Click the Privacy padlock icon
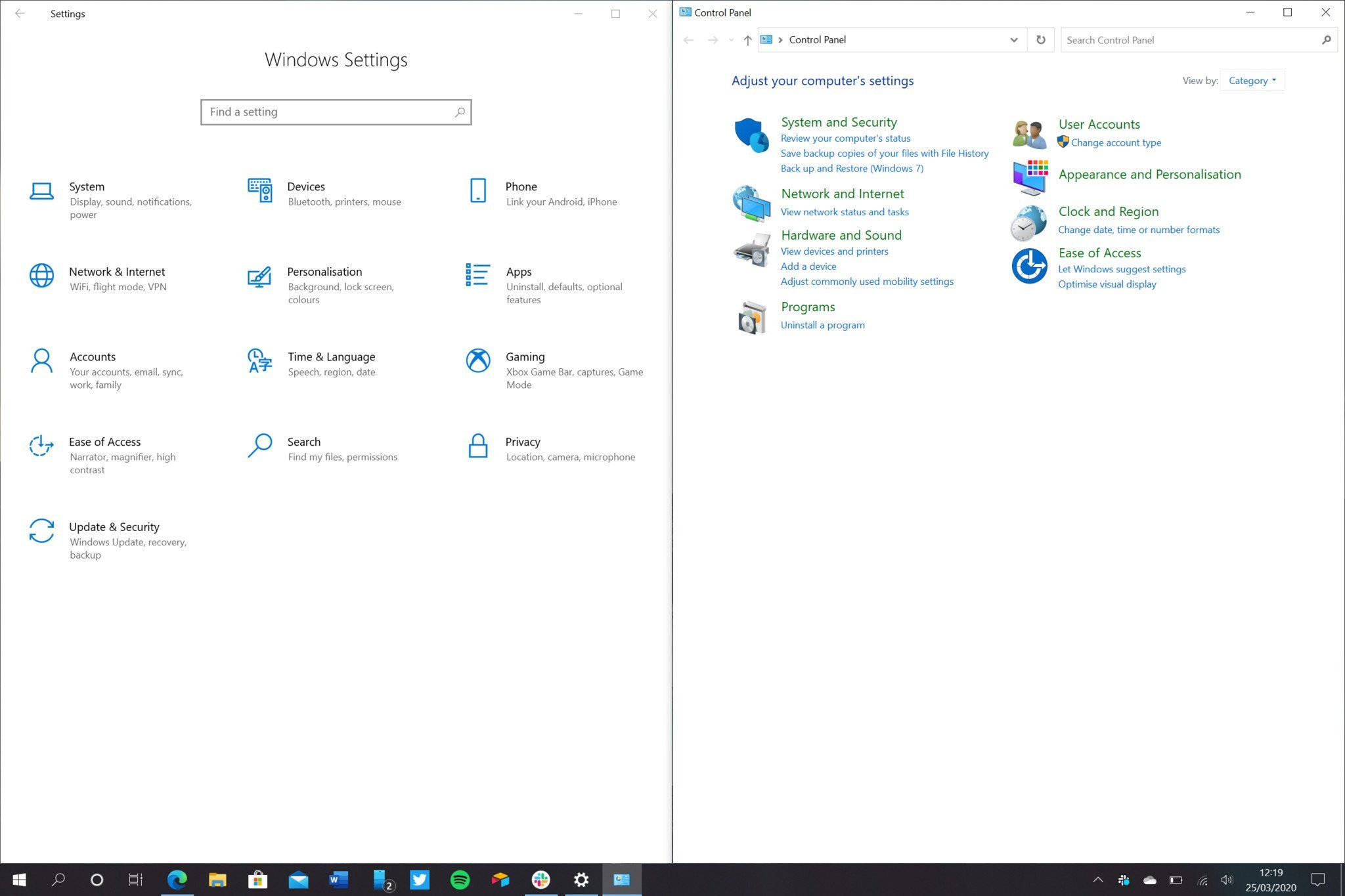1345x896 pixels. point(478,446)
